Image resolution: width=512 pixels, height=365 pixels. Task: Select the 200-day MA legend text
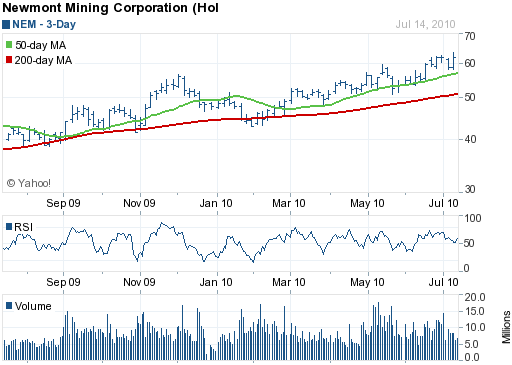tap(43, 60)
